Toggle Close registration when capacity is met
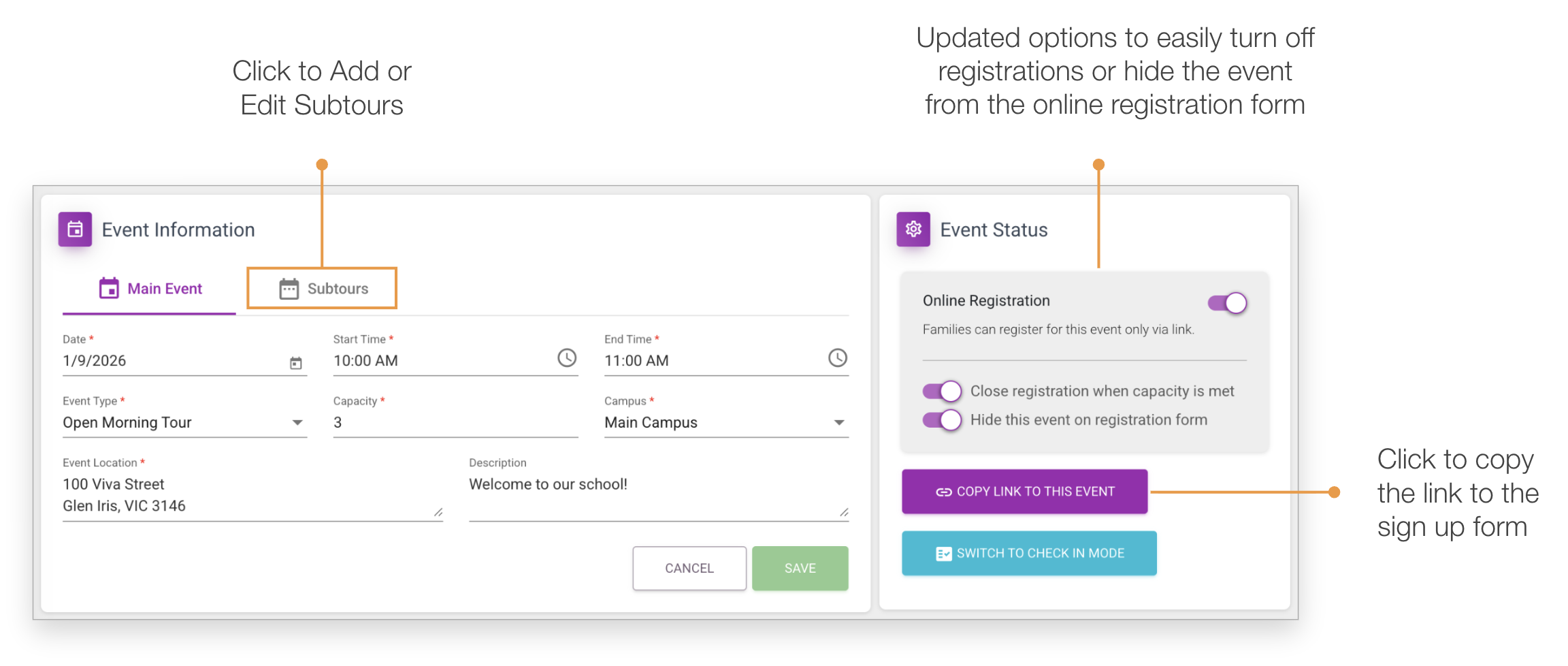The image size is (1568, 666). point(942,391)
